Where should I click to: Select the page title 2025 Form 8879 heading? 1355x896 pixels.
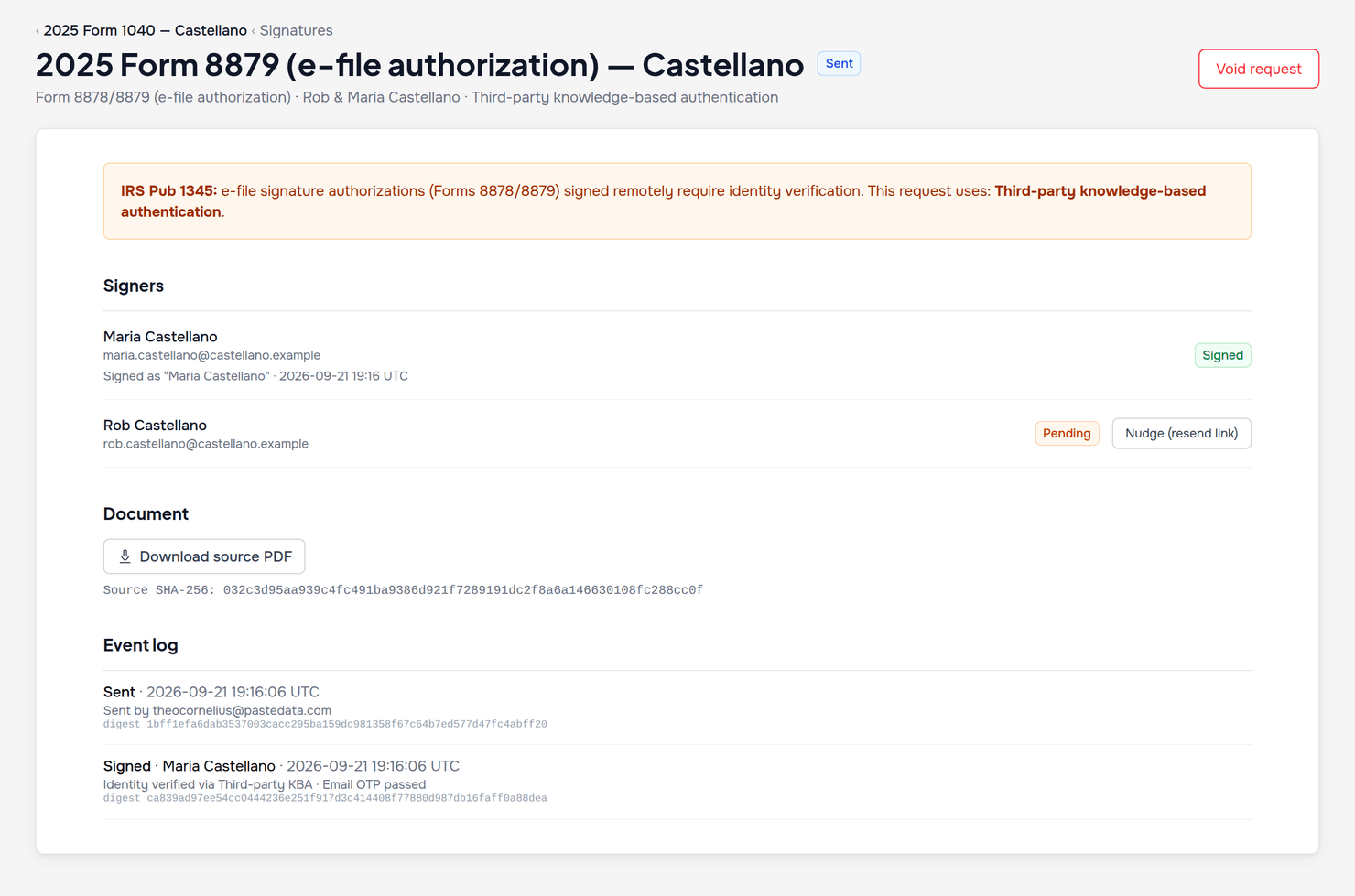click(419, 65)
